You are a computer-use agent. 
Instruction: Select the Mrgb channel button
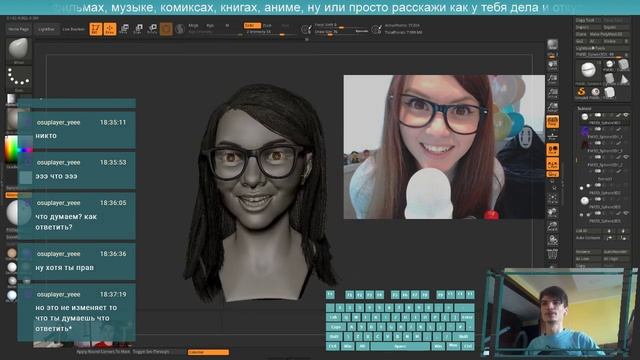click(x=193, y=26)
